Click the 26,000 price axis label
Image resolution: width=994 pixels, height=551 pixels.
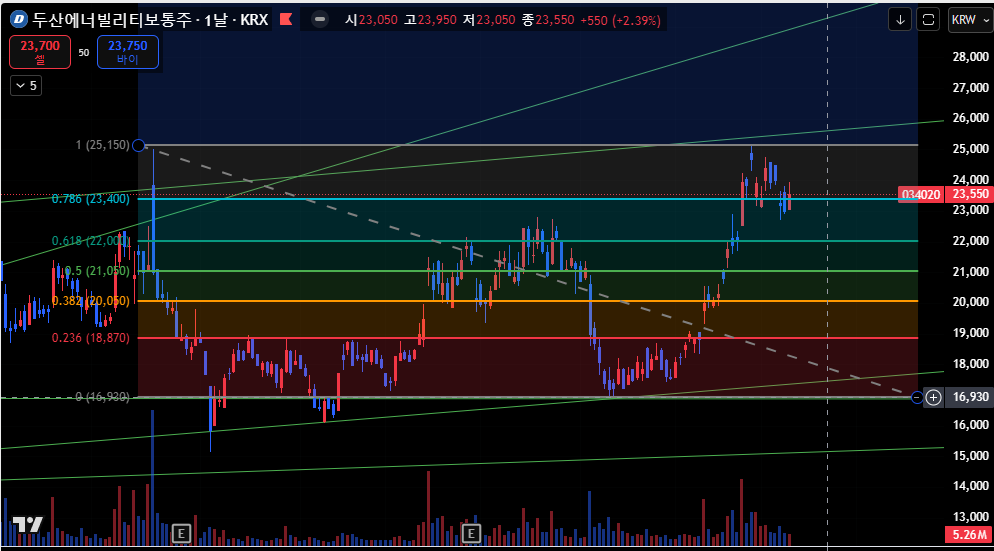970,118
